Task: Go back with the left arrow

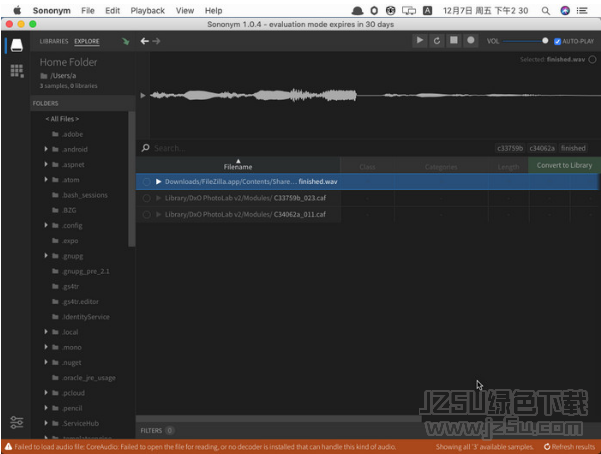Action: [x=145, y=41]
